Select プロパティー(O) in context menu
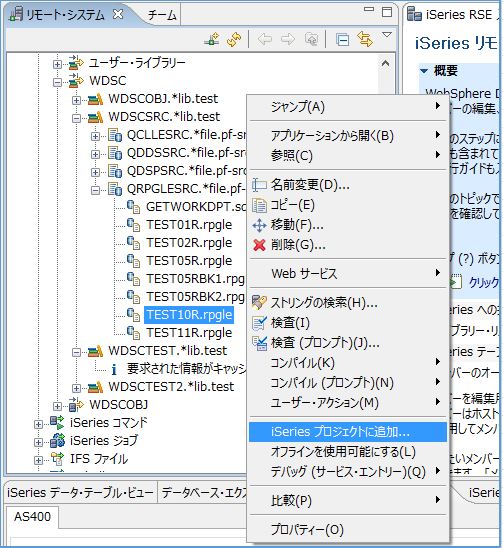The image size is (503, 548). tap(348, 530)
